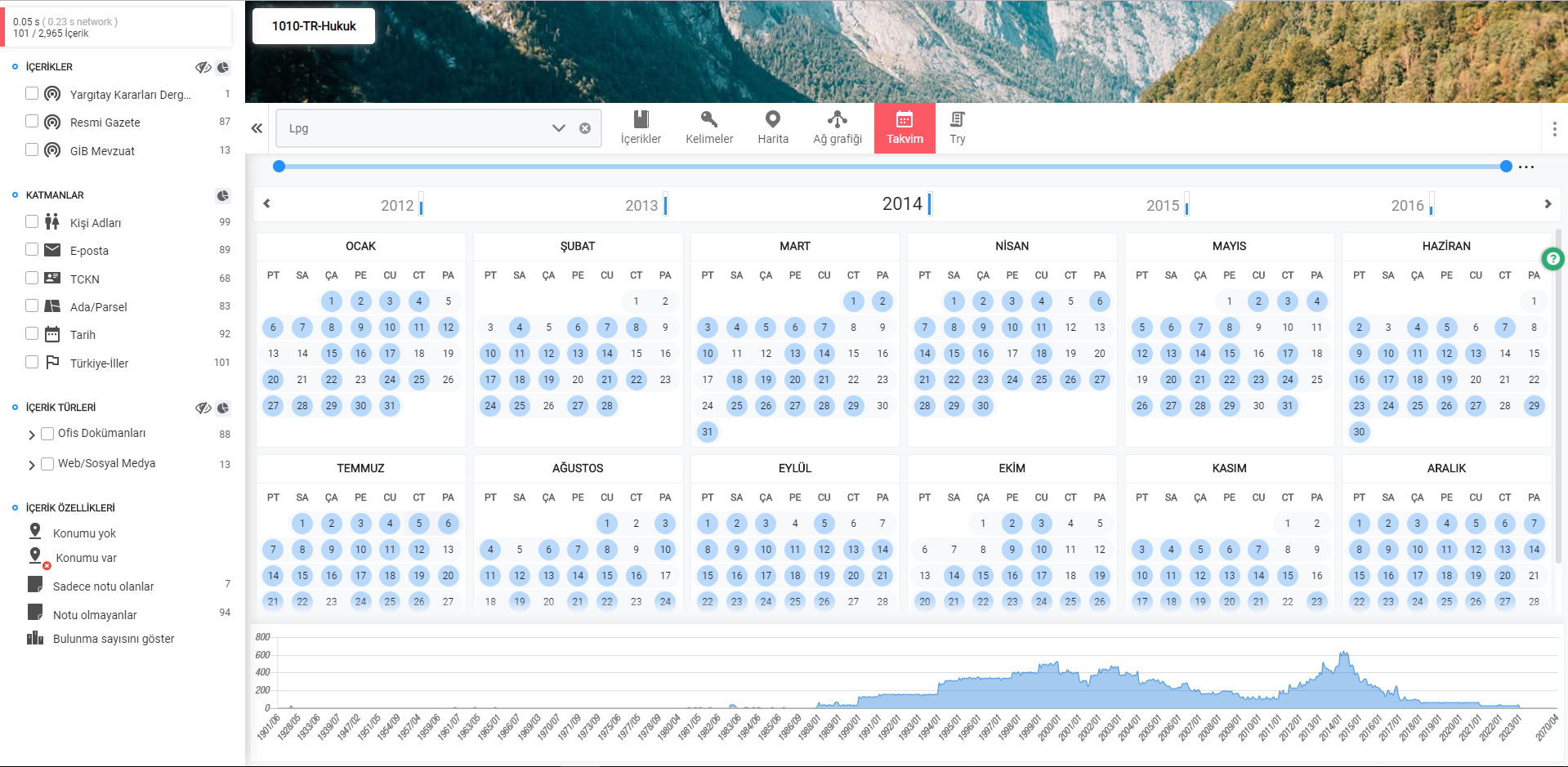Select Bulunma sayısını göster option

click(x=114, y=639)
